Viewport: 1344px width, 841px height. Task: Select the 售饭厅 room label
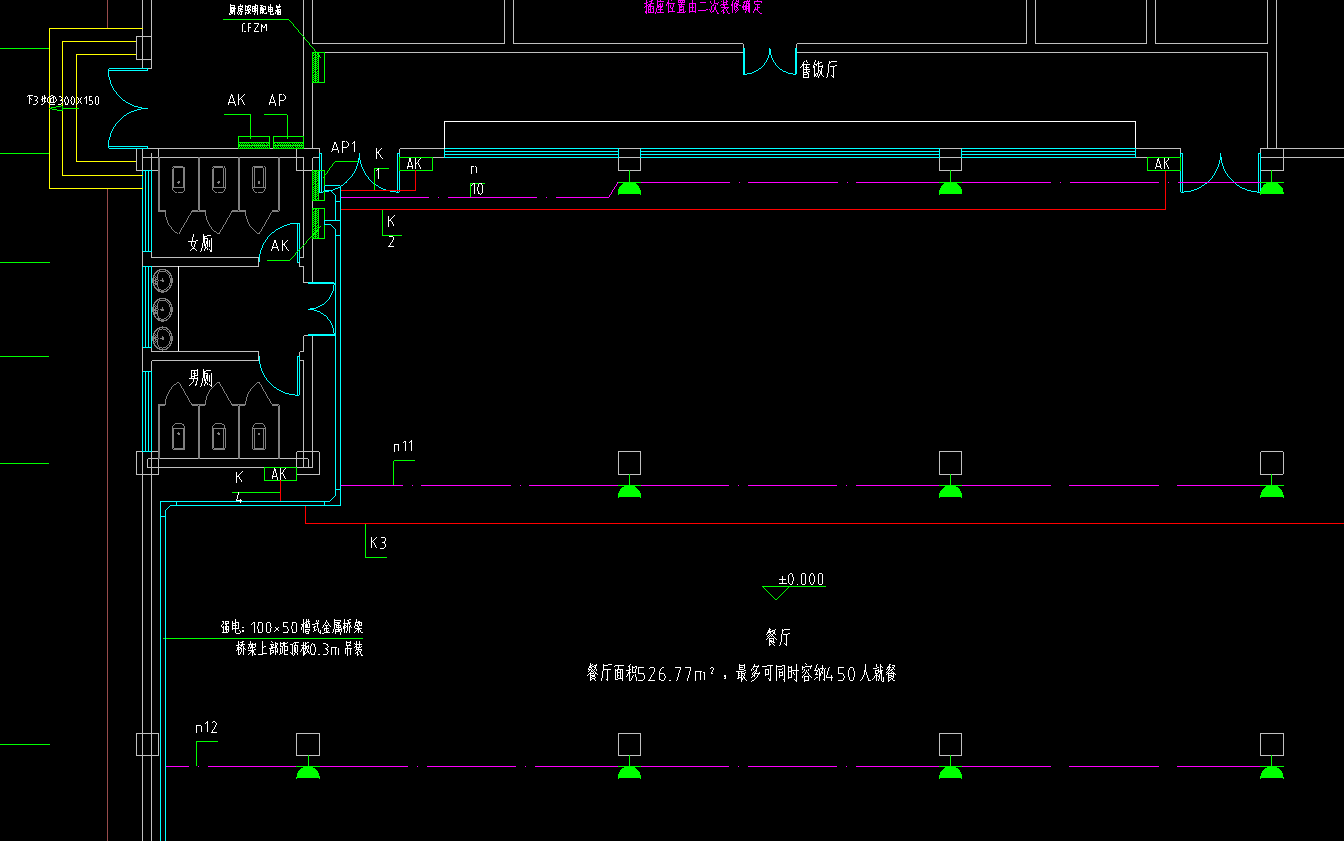(817, 70)
